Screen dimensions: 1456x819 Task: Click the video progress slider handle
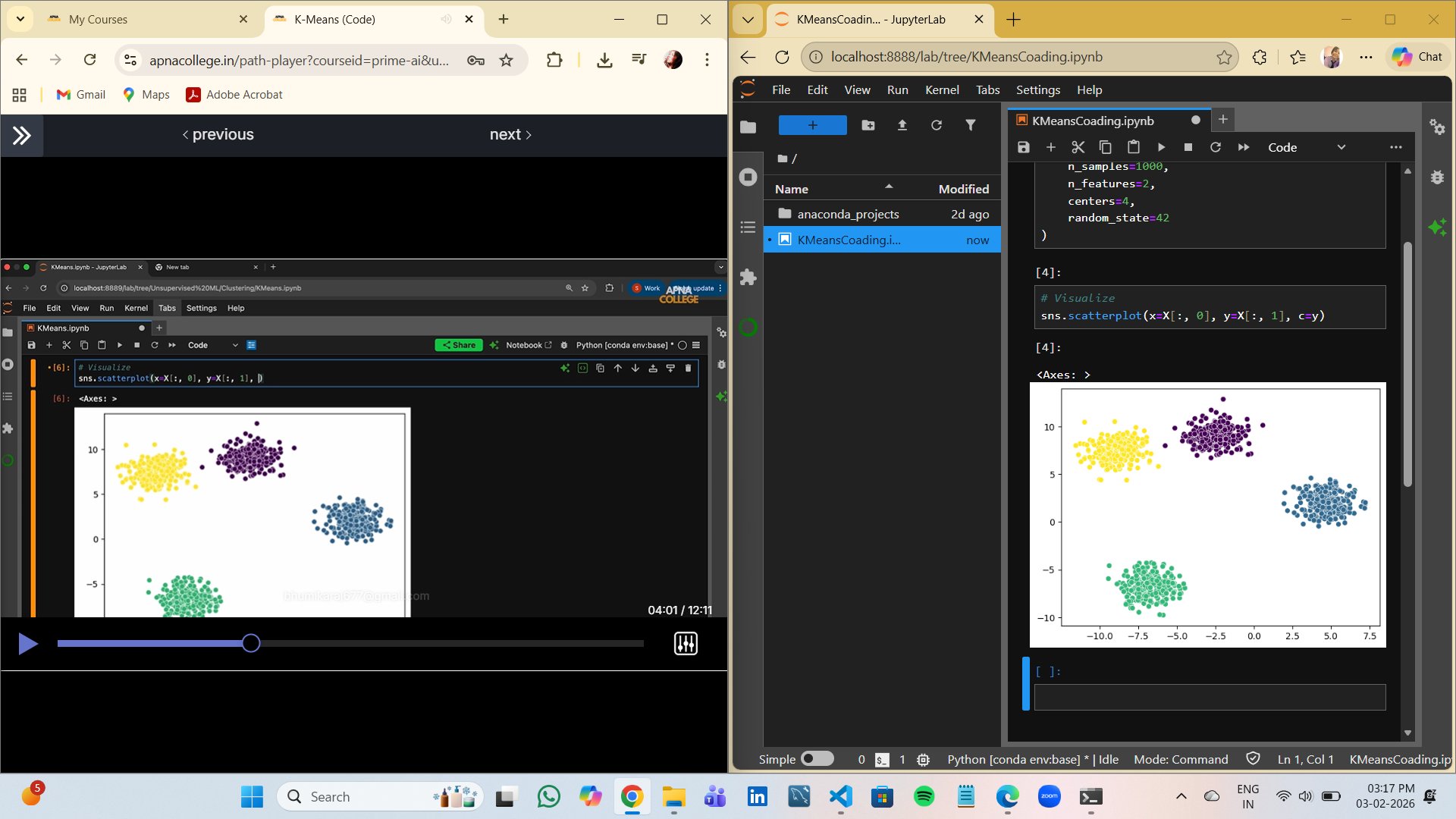(x=251, y=644)
